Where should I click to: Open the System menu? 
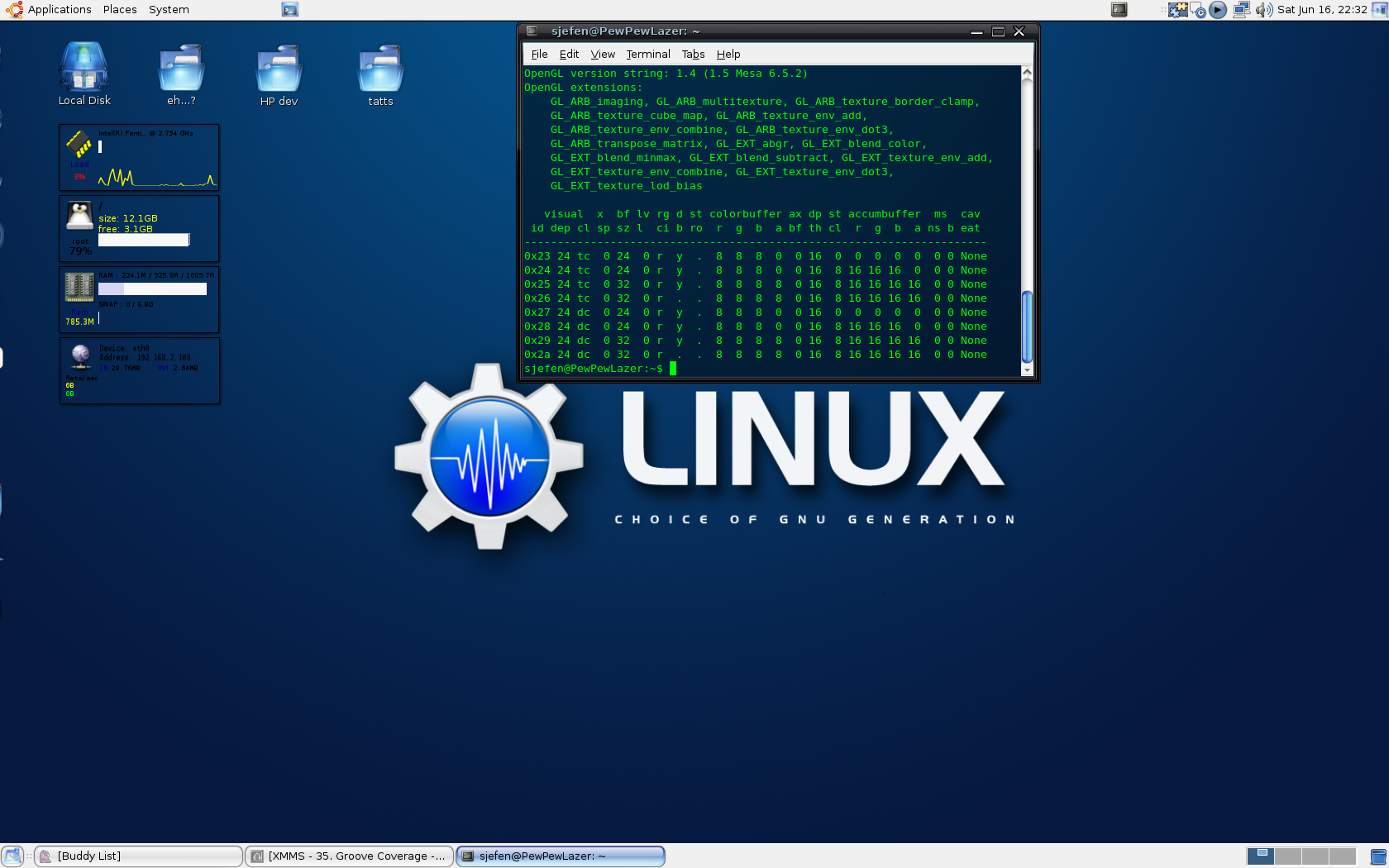[169, 10]
